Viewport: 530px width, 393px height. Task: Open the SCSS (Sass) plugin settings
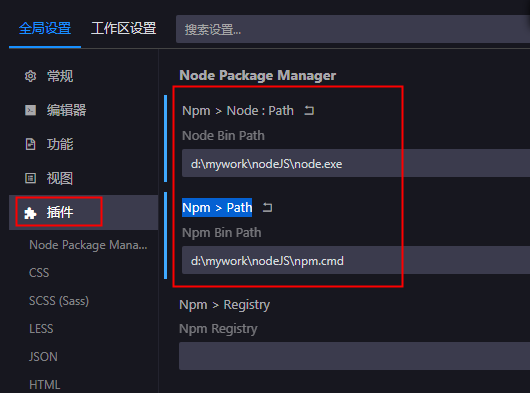coord(59,301)
